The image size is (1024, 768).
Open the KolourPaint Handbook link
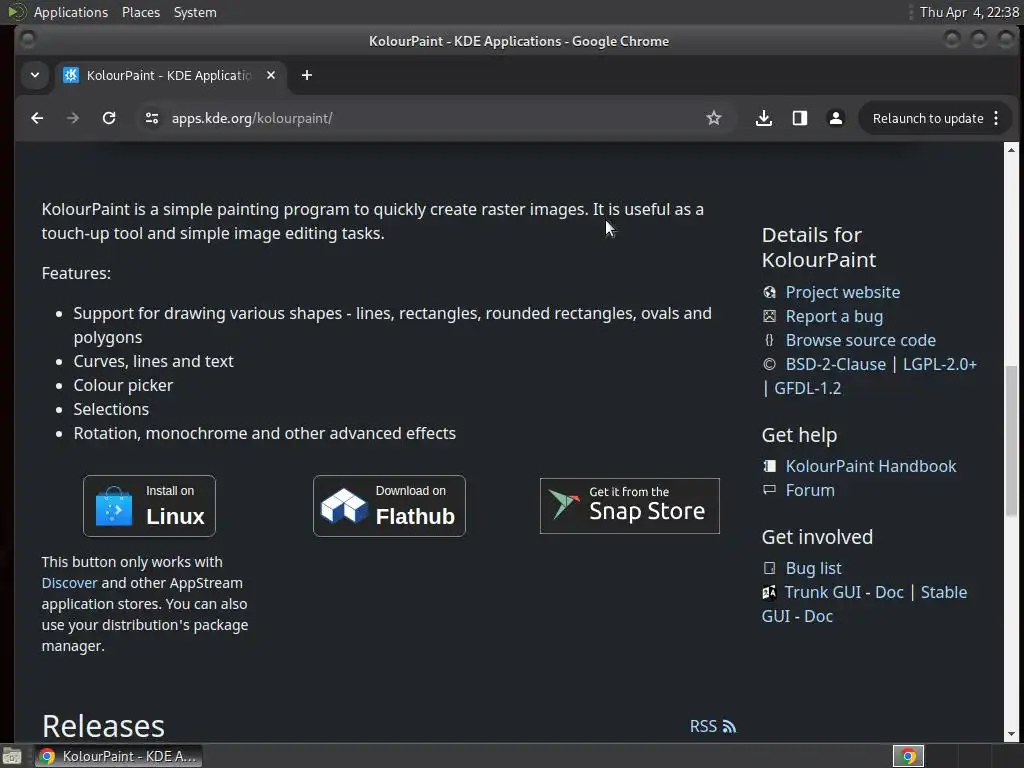tap(871, 466)
